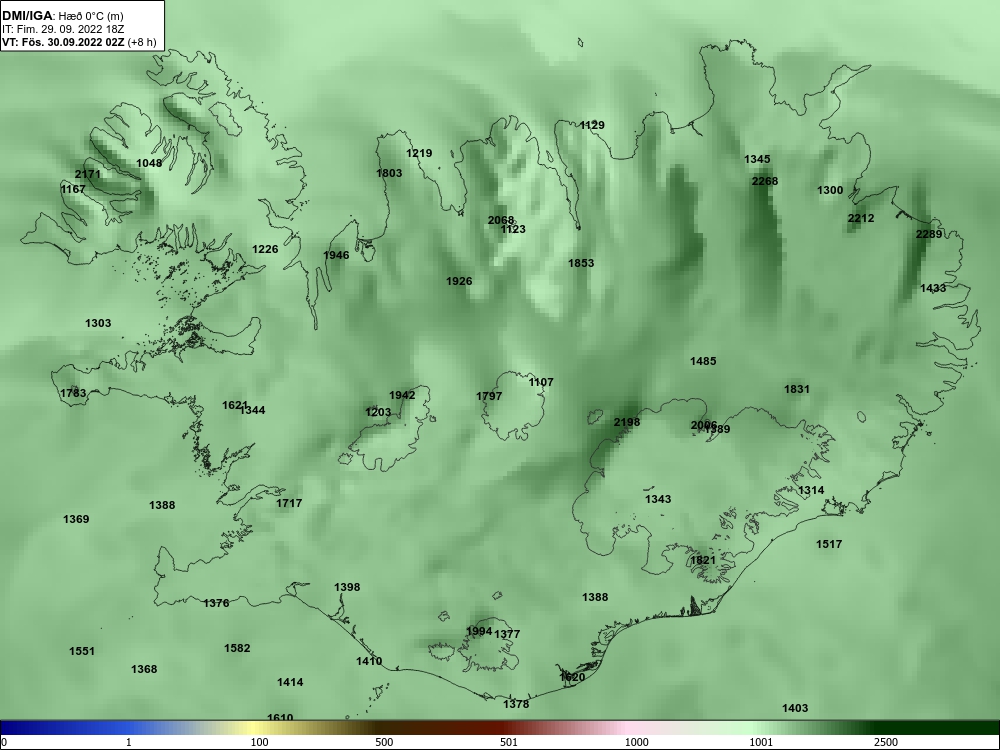Image resolution: width=1000 pixels, height=750 pixels.
Task: Select the 1853 value
Action: [x=581, y=263]
